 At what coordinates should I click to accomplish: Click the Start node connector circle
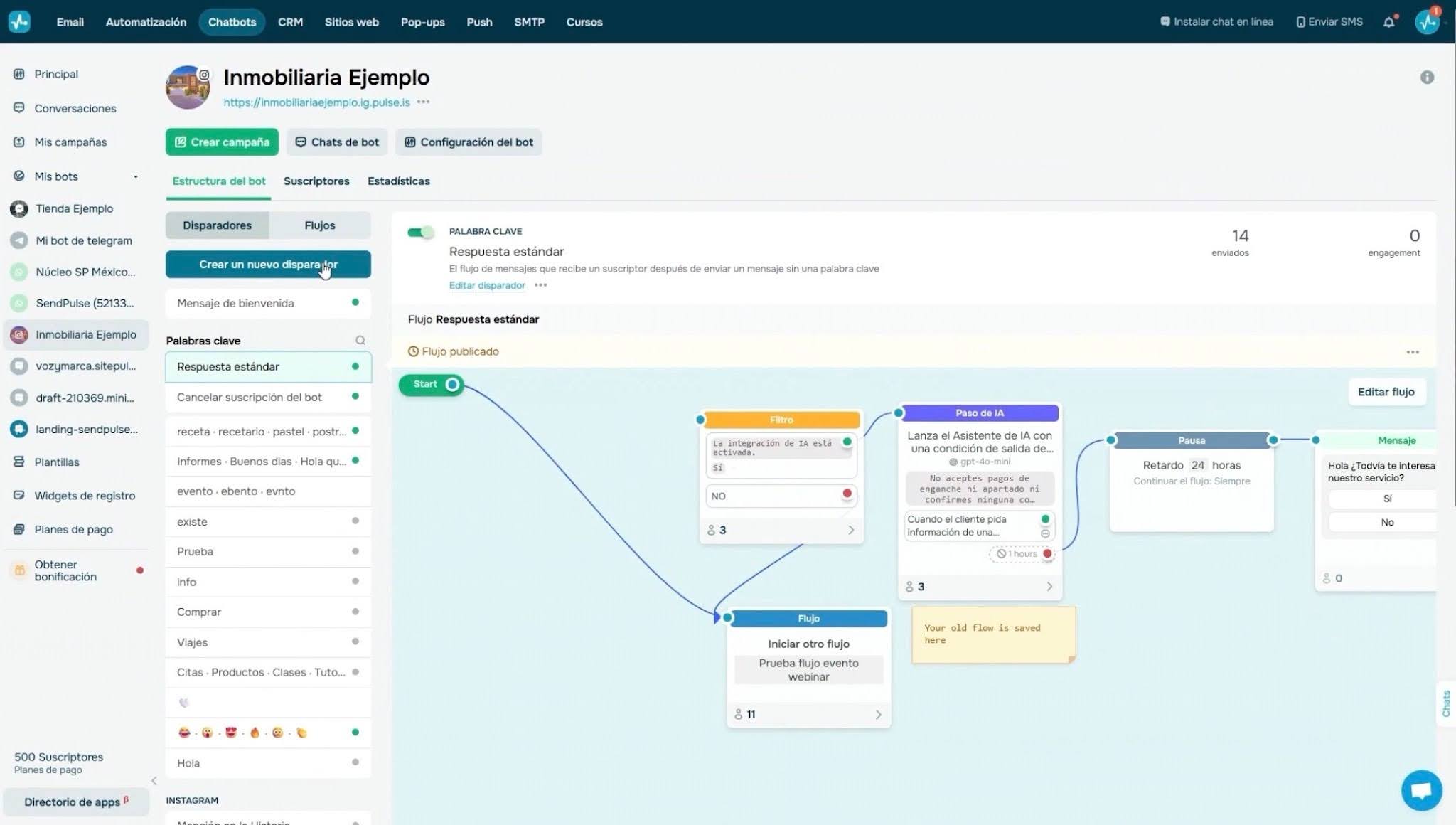(x=452, y=385)
